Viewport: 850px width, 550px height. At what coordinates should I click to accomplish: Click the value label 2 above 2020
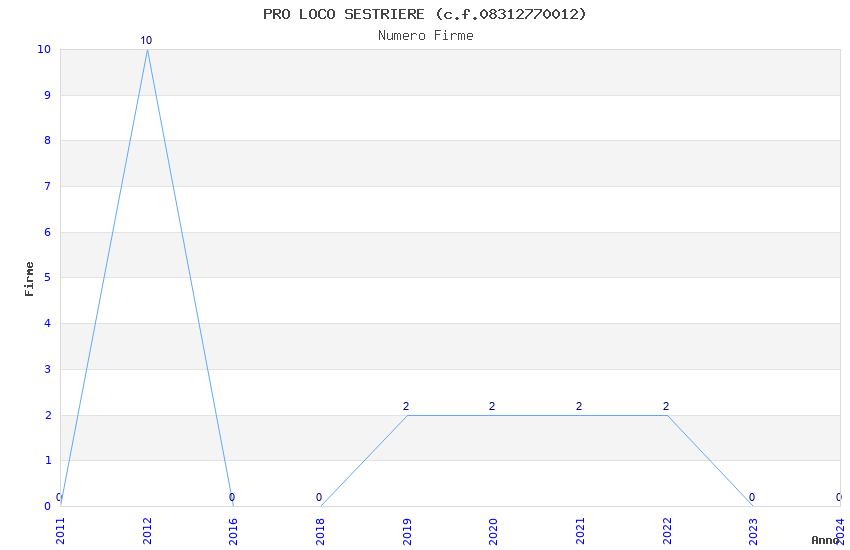coord(492,406)
